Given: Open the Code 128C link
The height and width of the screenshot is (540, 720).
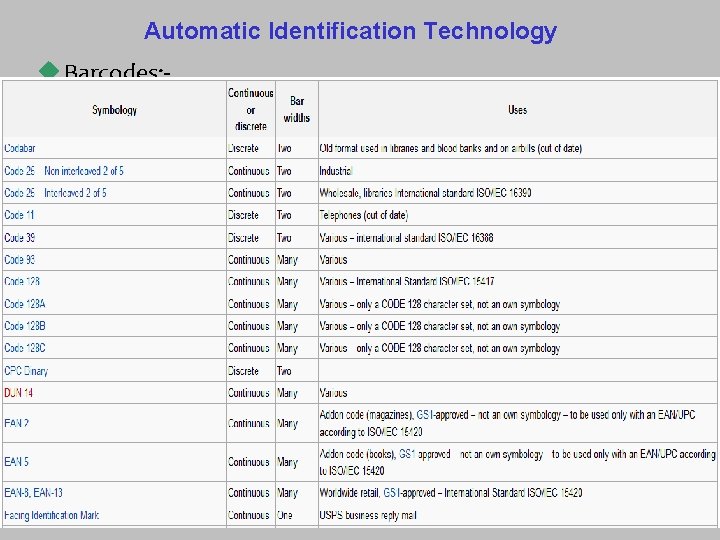Looking at the screenshot, I should tap(25, 348).
